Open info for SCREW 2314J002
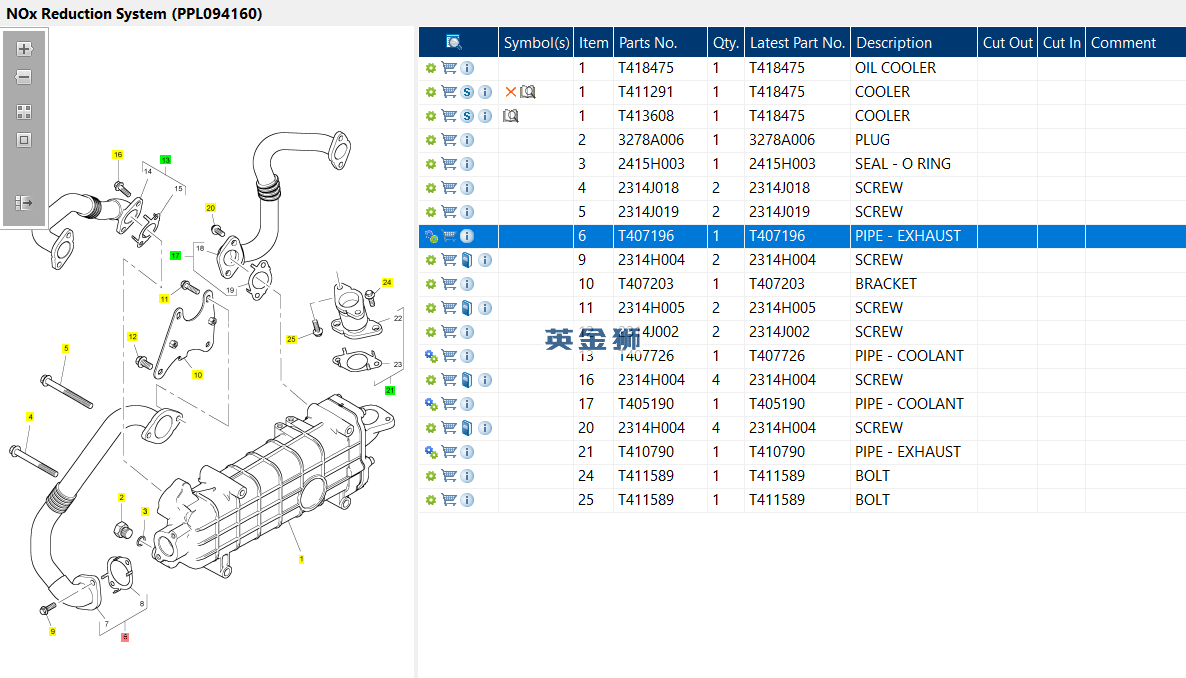 pos(467,332)
